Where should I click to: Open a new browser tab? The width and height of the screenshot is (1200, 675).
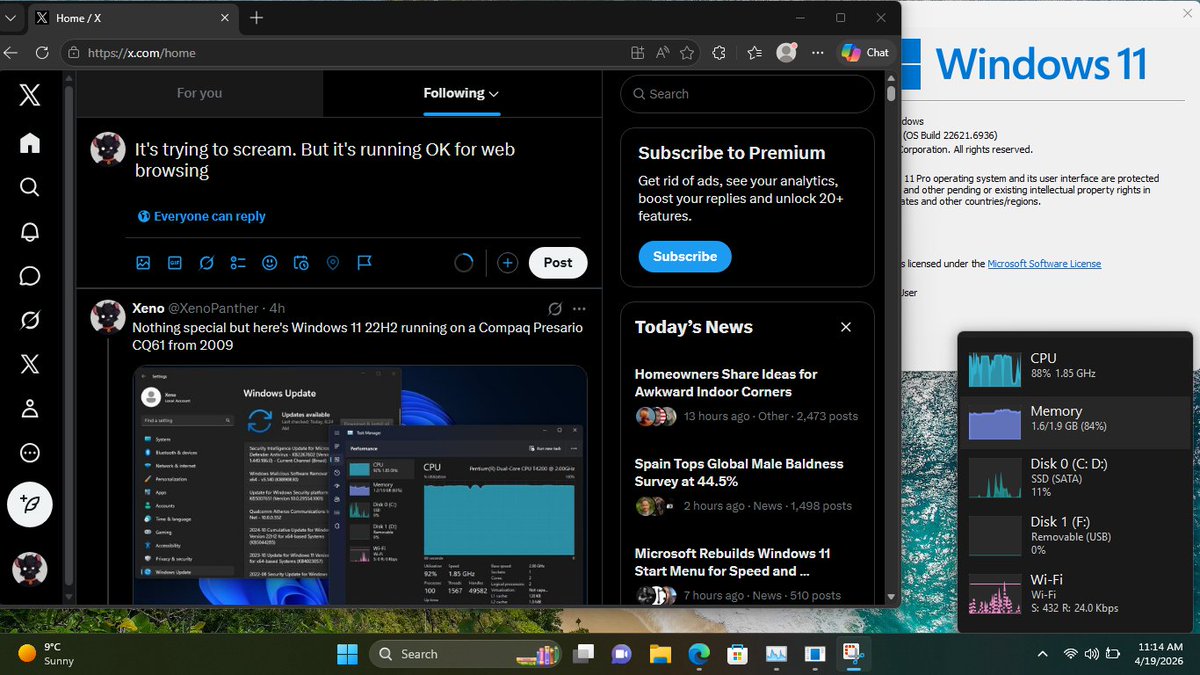(x=257, y=18)
